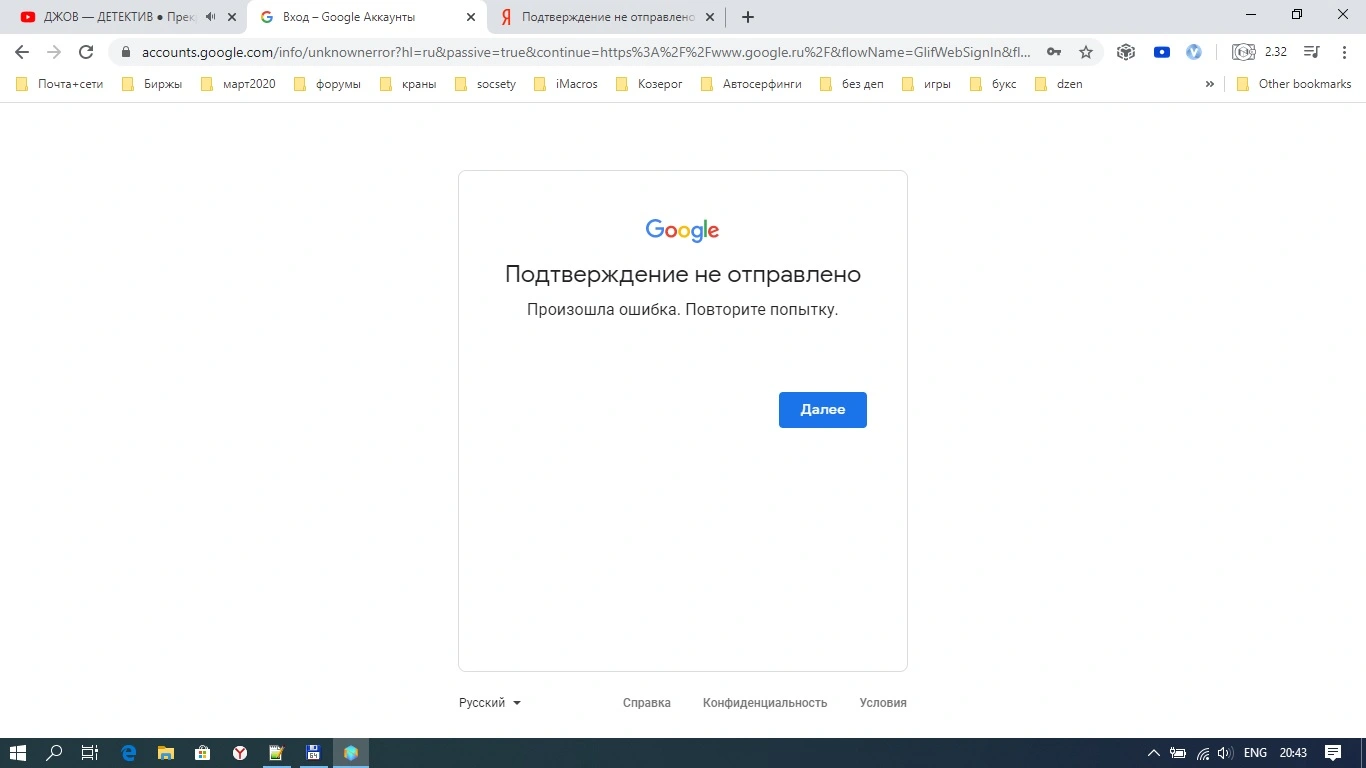Open the dzen bookmark folder

click(1059, 84)
